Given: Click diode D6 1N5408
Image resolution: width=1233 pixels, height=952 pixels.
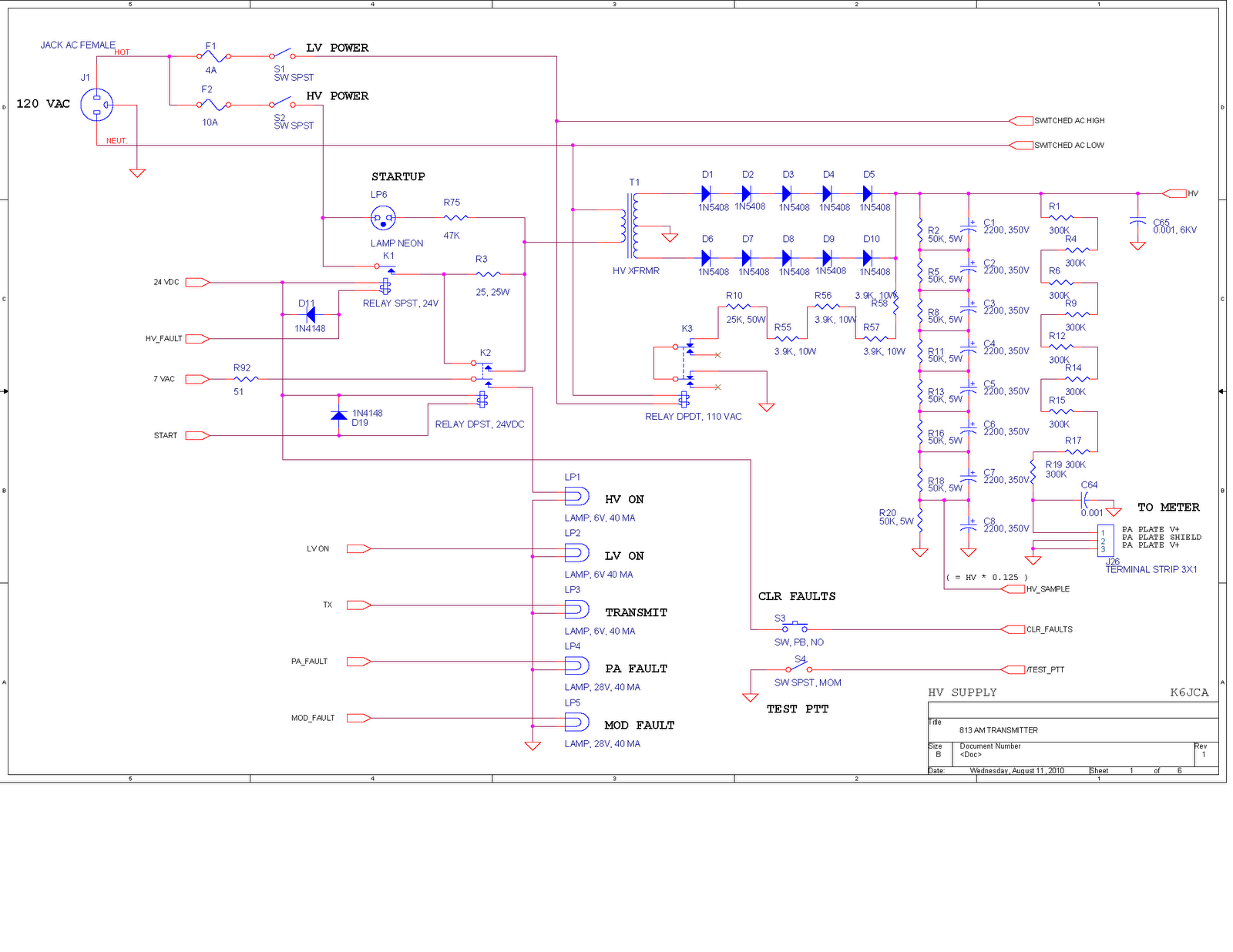Looking at the screenshot, I should [x=706, y=258].
